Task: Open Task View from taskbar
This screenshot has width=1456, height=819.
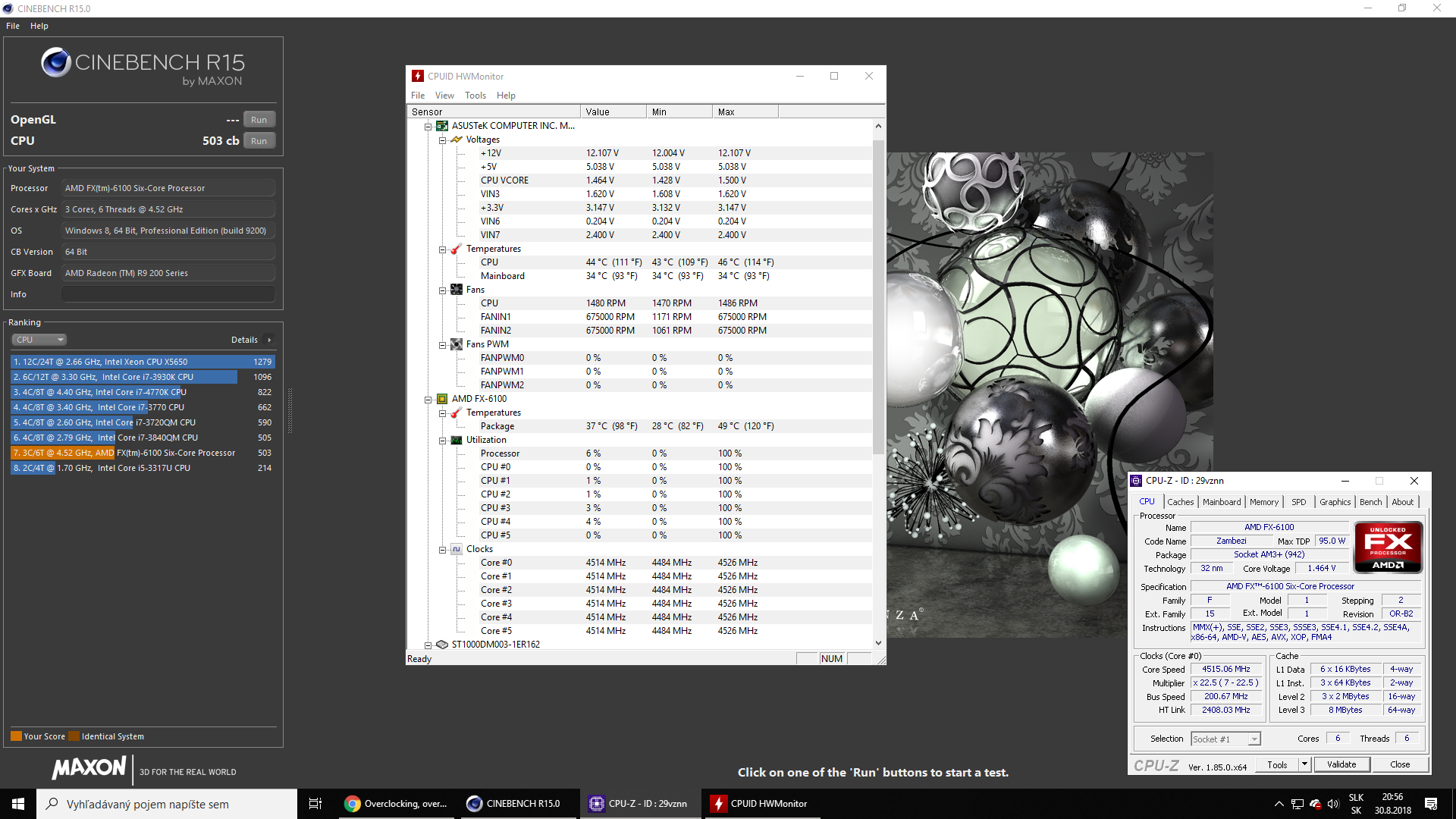Action: pos(315,804)
